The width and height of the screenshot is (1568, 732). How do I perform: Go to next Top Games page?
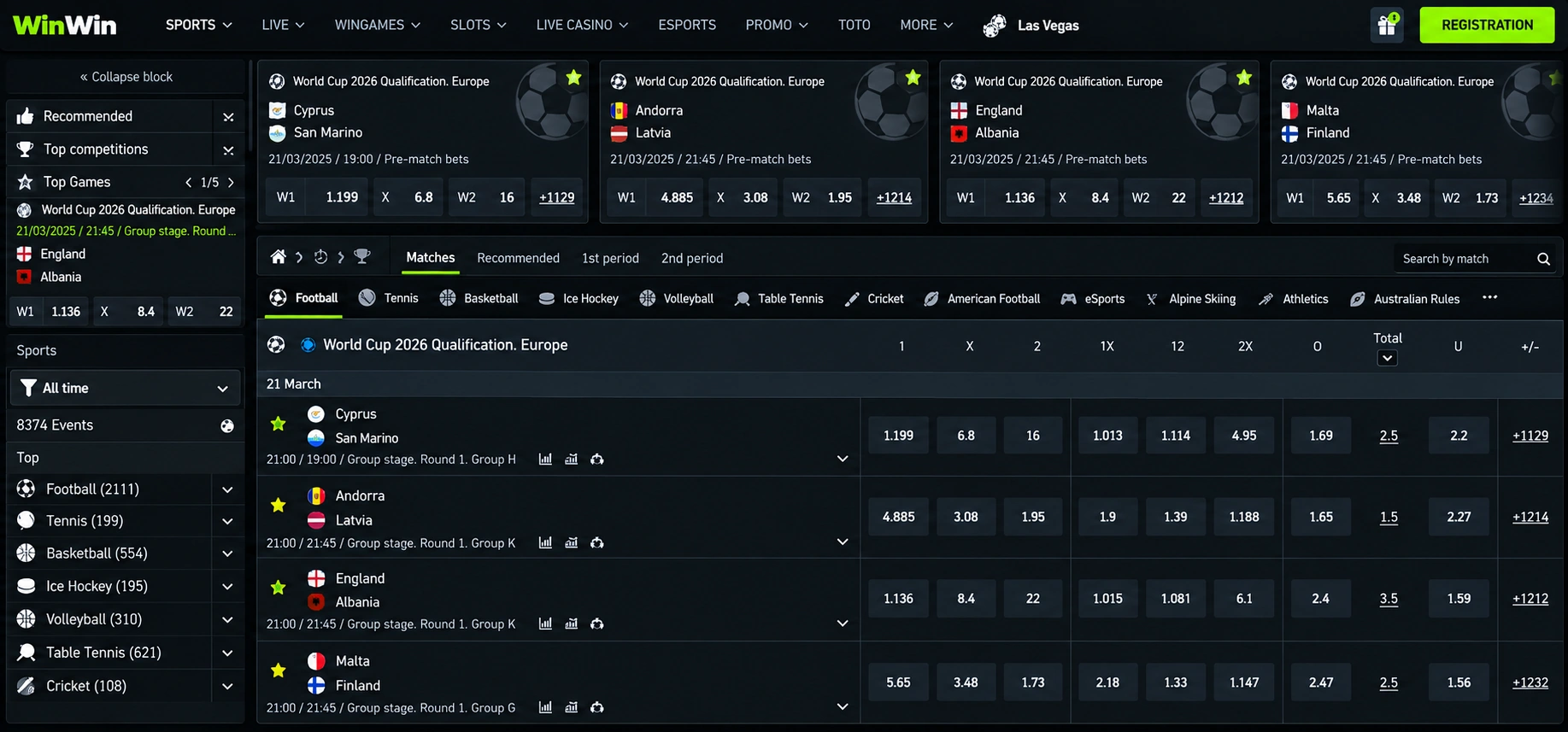click(x=231, y=182)
